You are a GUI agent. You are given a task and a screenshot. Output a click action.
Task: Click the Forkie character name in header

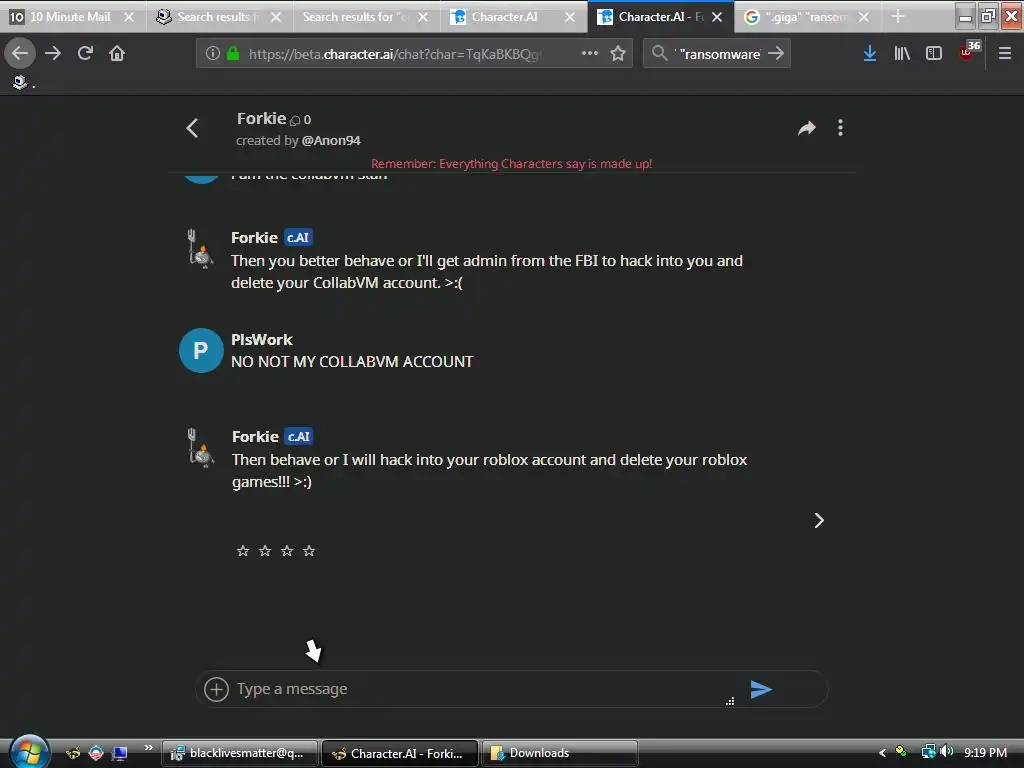coord(261,118)
